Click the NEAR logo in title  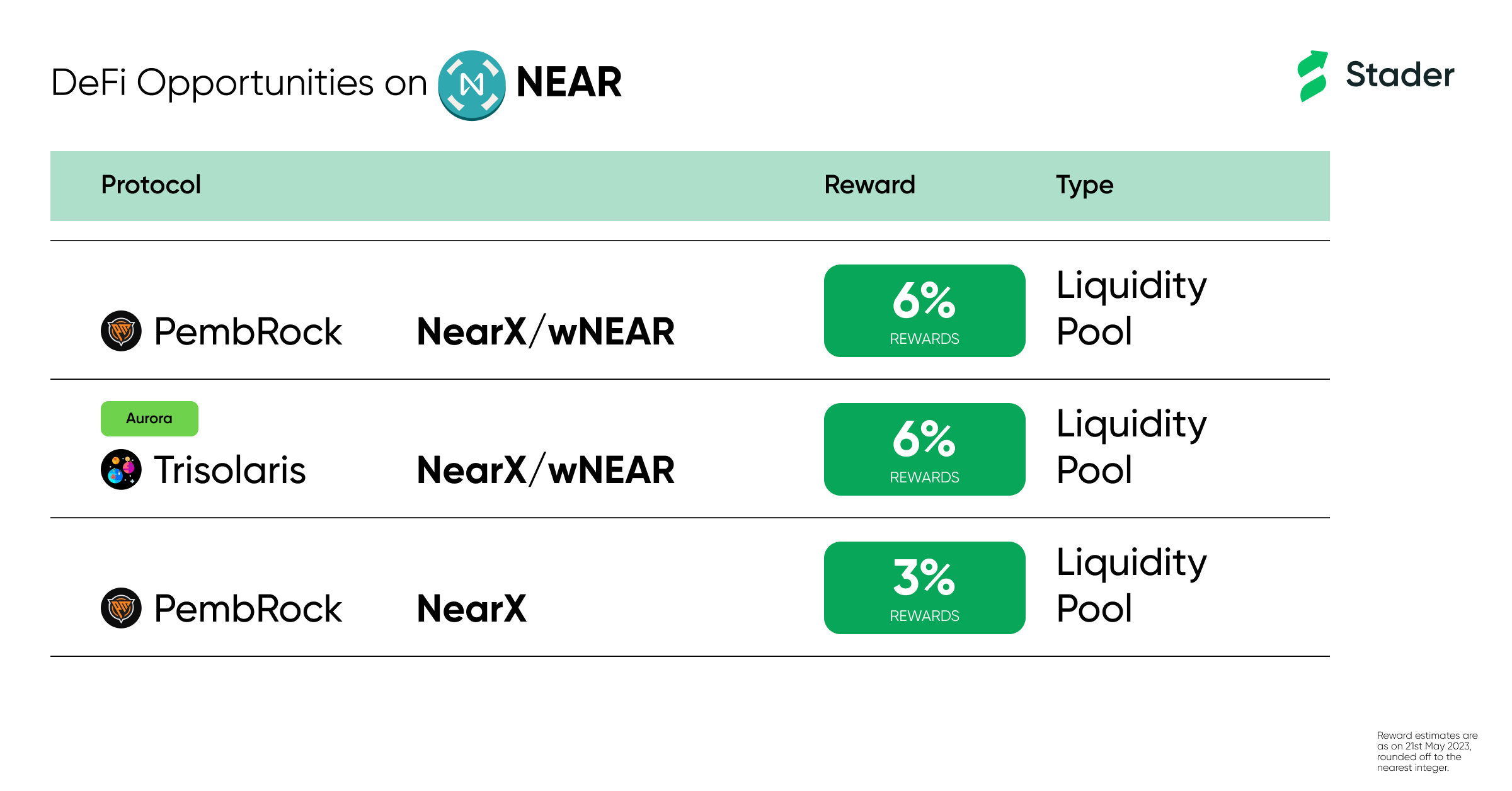(x=472, y=85)
